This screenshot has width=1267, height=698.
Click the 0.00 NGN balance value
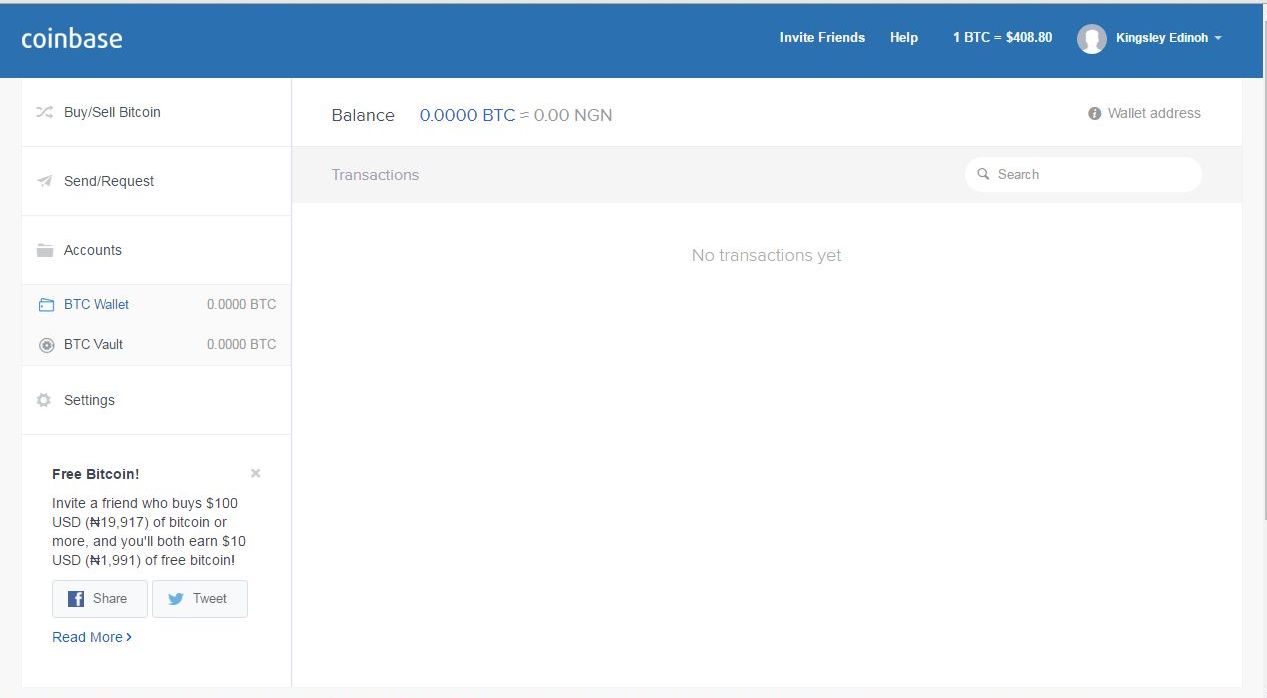(573, 115)
